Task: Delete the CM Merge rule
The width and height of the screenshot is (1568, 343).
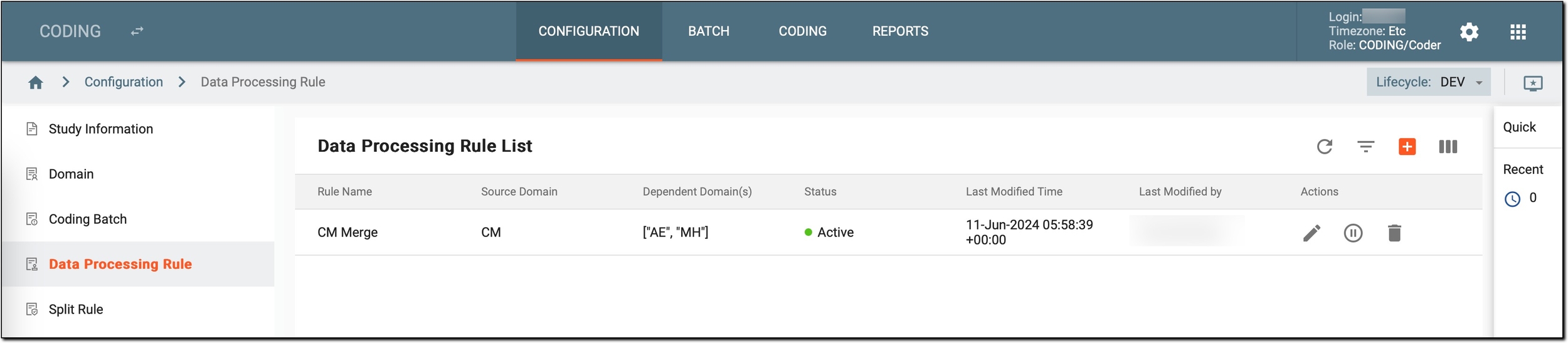Action: 1394,233
